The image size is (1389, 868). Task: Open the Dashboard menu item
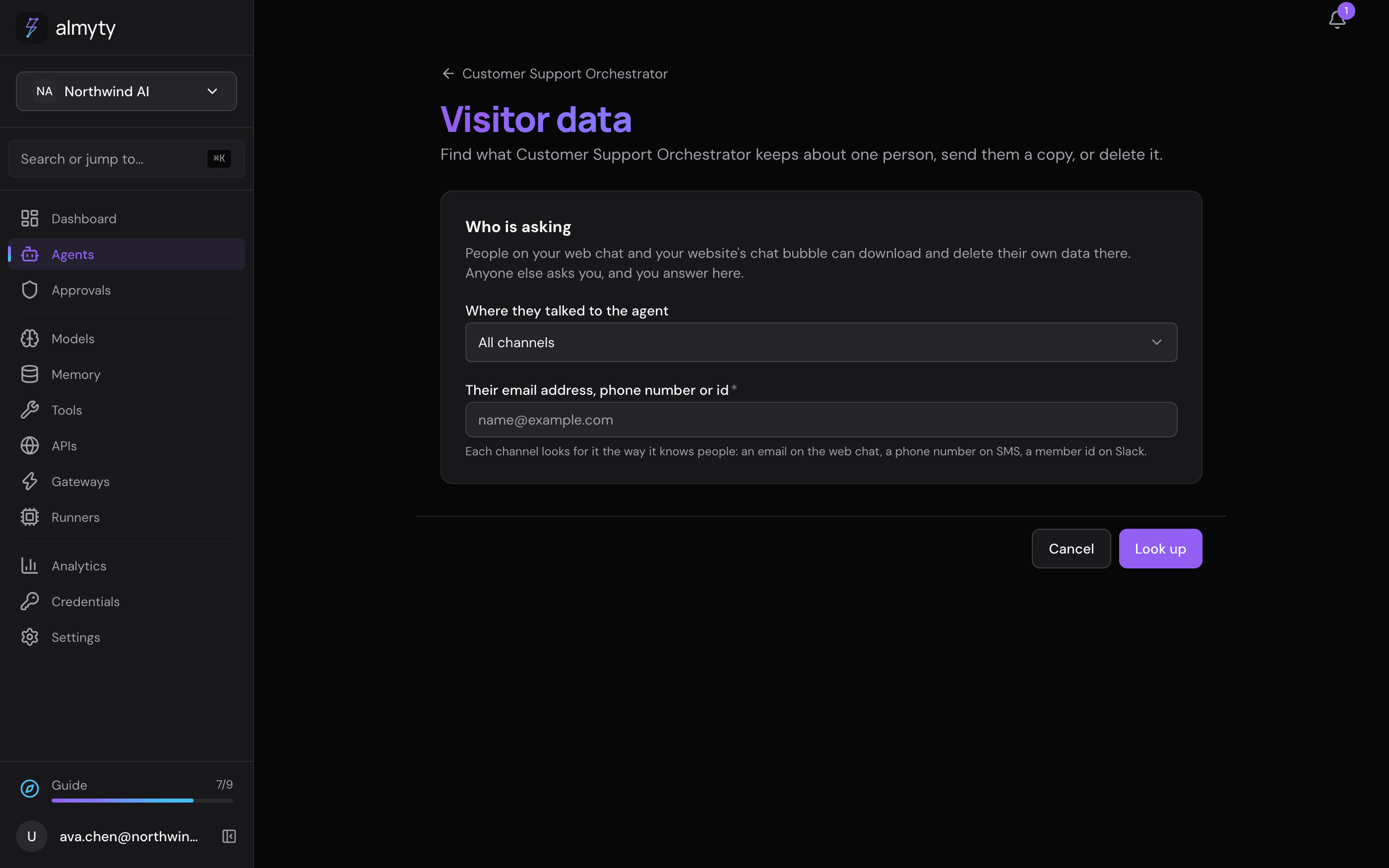(x=126, y=218)
